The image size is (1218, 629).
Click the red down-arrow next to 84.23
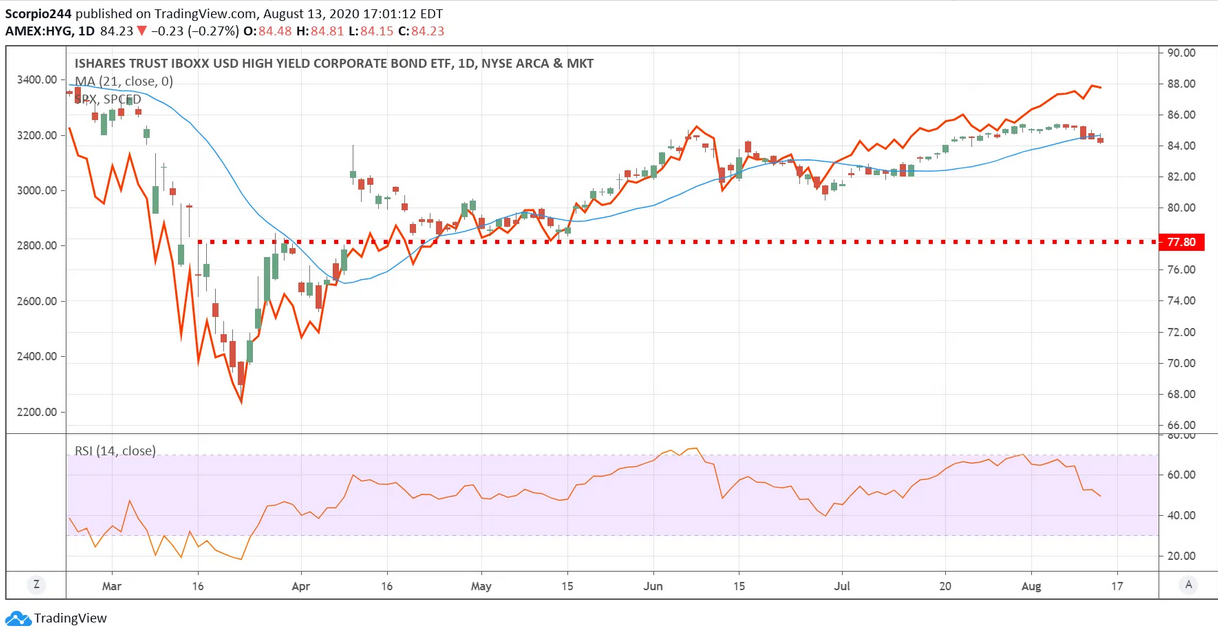[x=140, y=31]
